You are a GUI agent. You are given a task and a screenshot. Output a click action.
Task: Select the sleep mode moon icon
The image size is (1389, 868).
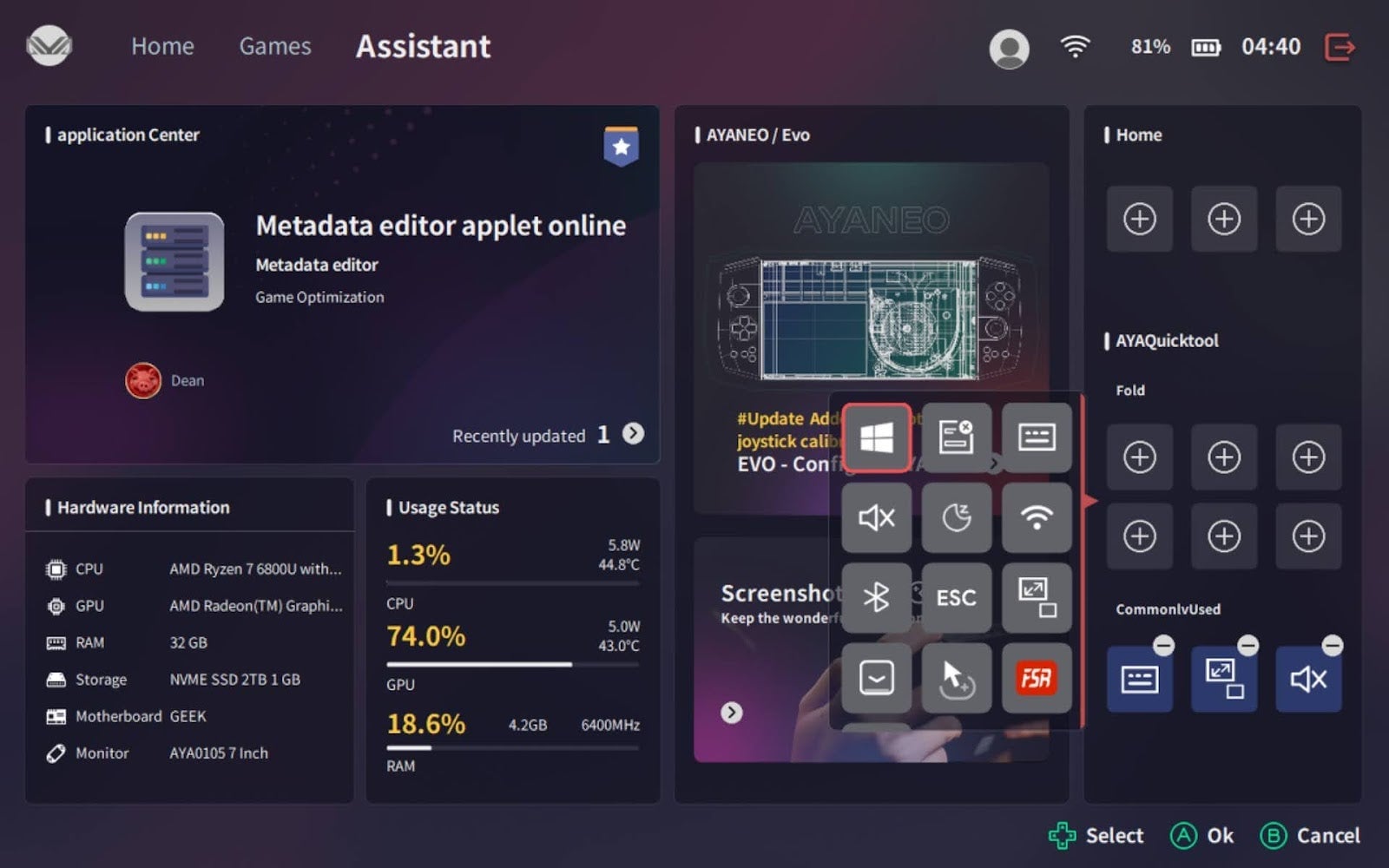coord(956,518)
